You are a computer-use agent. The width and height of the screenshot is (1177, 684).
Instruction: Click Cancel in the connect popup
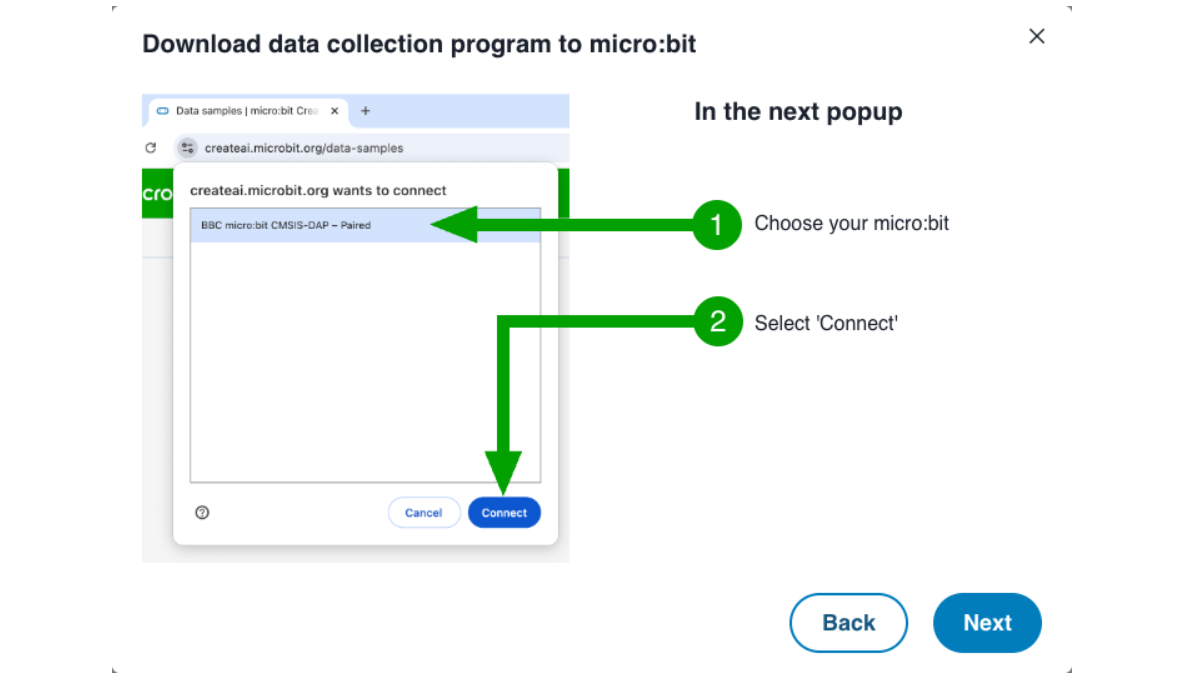[424, 513]
